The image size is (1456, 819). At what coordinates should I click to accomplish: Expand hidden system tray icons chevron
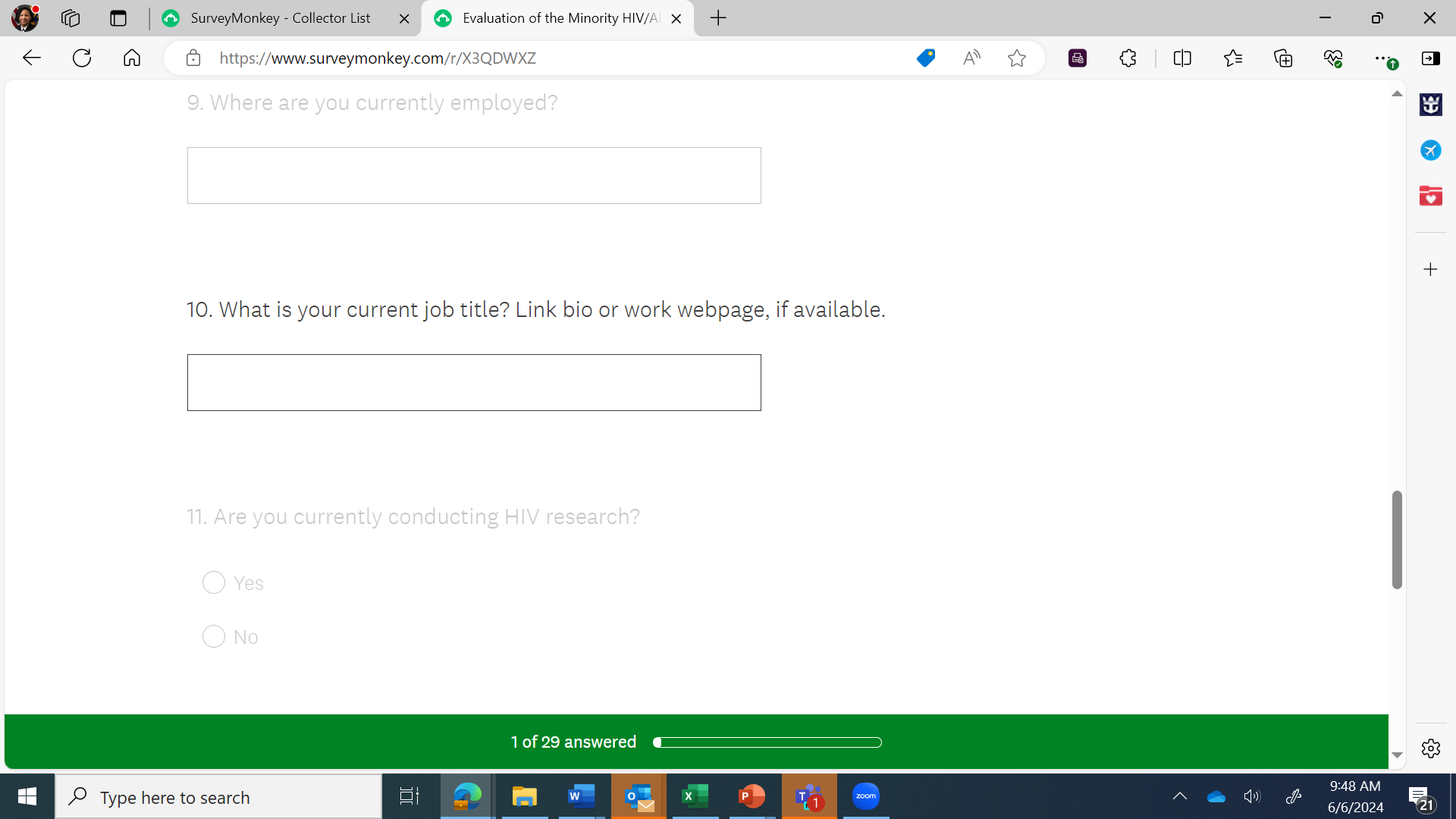coord(1179,796)
